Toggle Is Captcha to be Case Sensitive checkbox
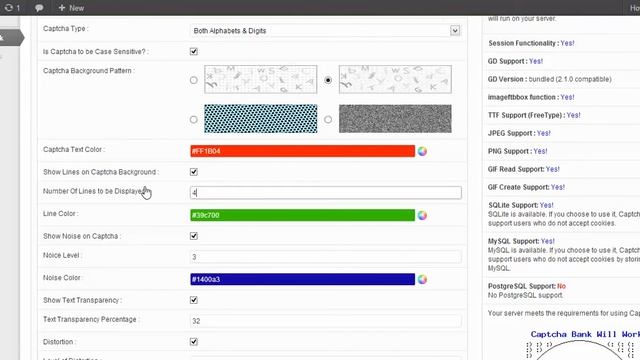Viewport: 640px width, 360px height. click(x=194, y=51)
